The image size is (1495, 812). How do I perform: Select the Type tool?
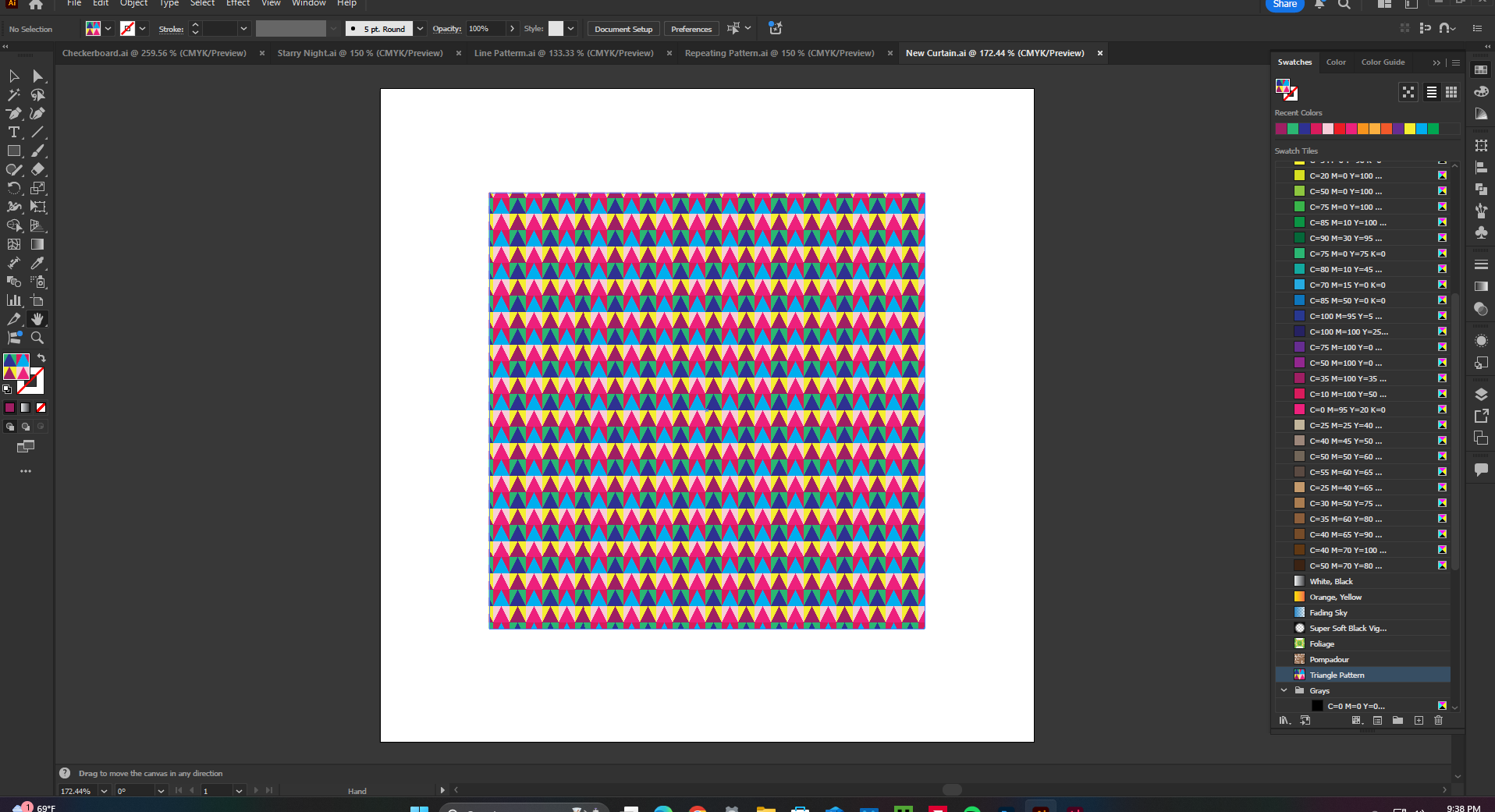coord(13,132)
